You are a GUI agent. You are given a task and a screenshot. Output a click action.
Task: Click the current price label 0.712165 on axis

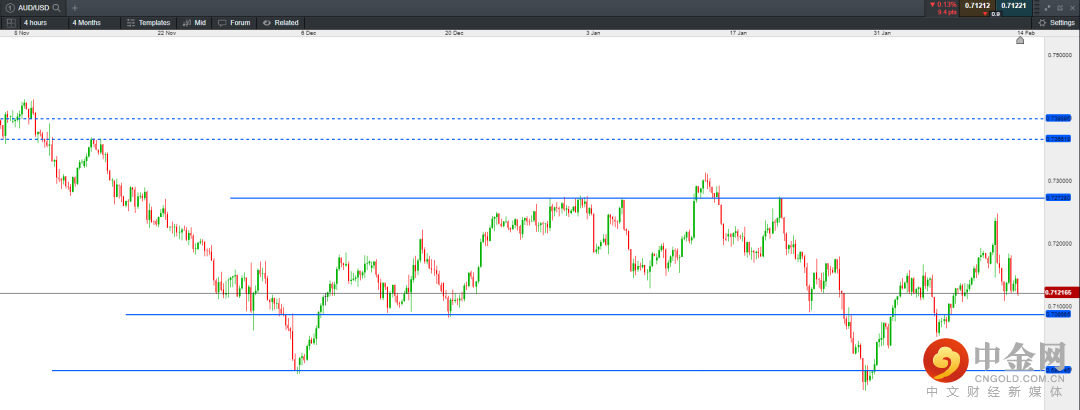(1059, 292)
